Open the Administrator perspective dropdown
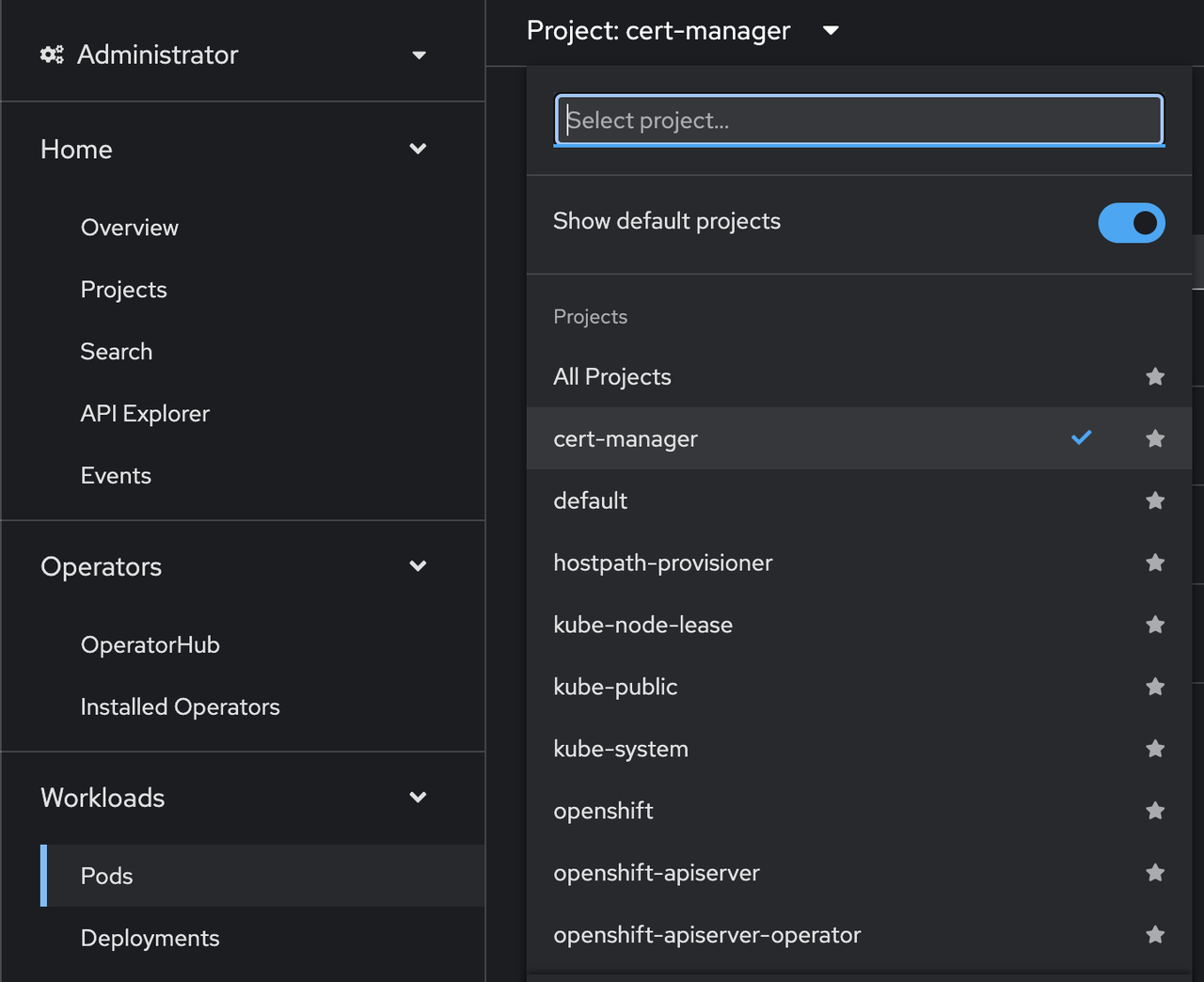1204x982 pixels. (419, 55)
